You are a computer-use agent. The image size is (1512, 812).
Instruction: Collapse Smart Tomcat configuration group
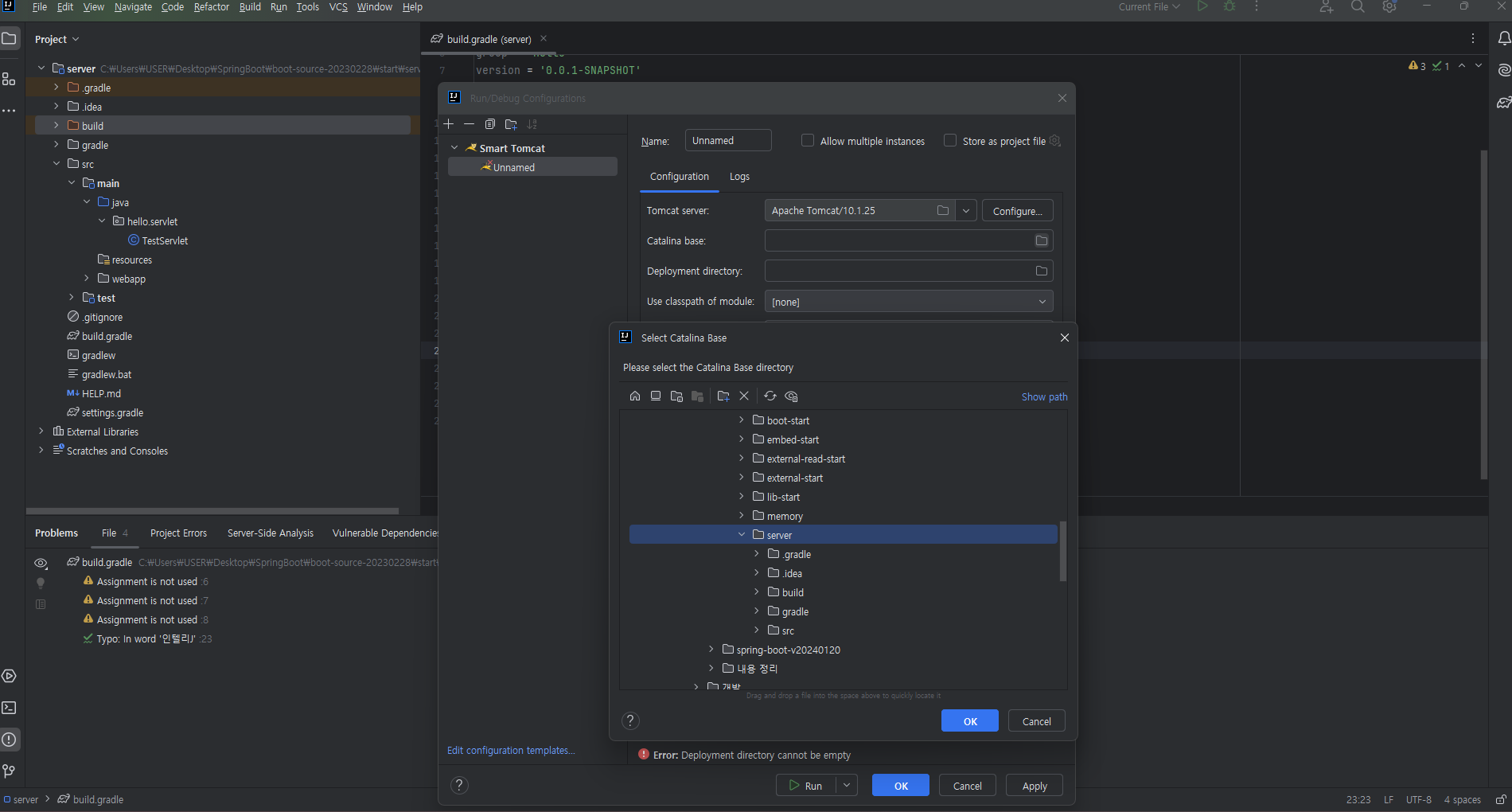pos(454,148)
